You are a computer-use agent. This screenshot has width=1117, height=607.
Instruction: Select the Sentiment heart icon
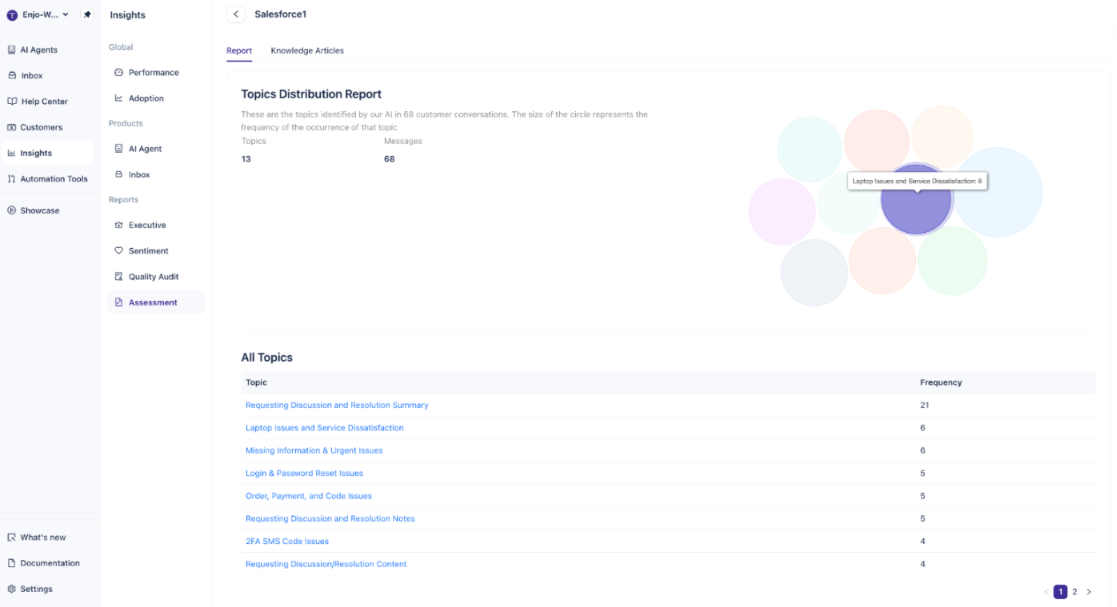118,251
